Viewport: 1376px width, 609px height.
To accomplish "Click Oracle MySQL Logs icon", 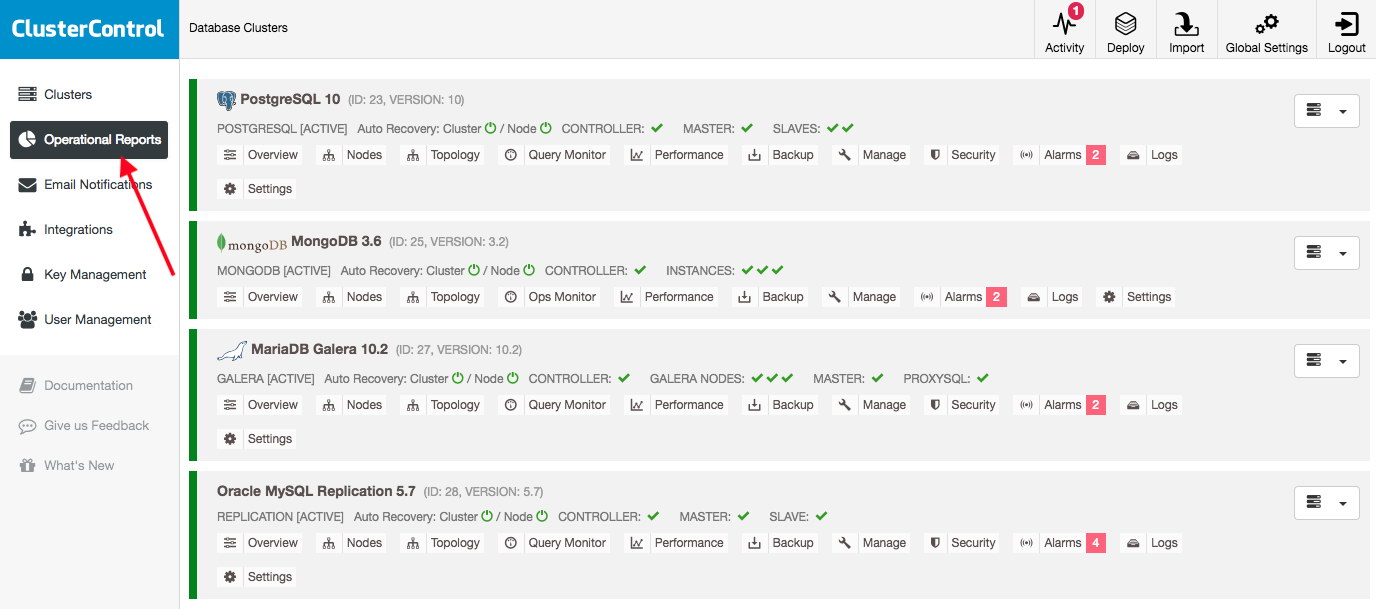I will 1133,543.
